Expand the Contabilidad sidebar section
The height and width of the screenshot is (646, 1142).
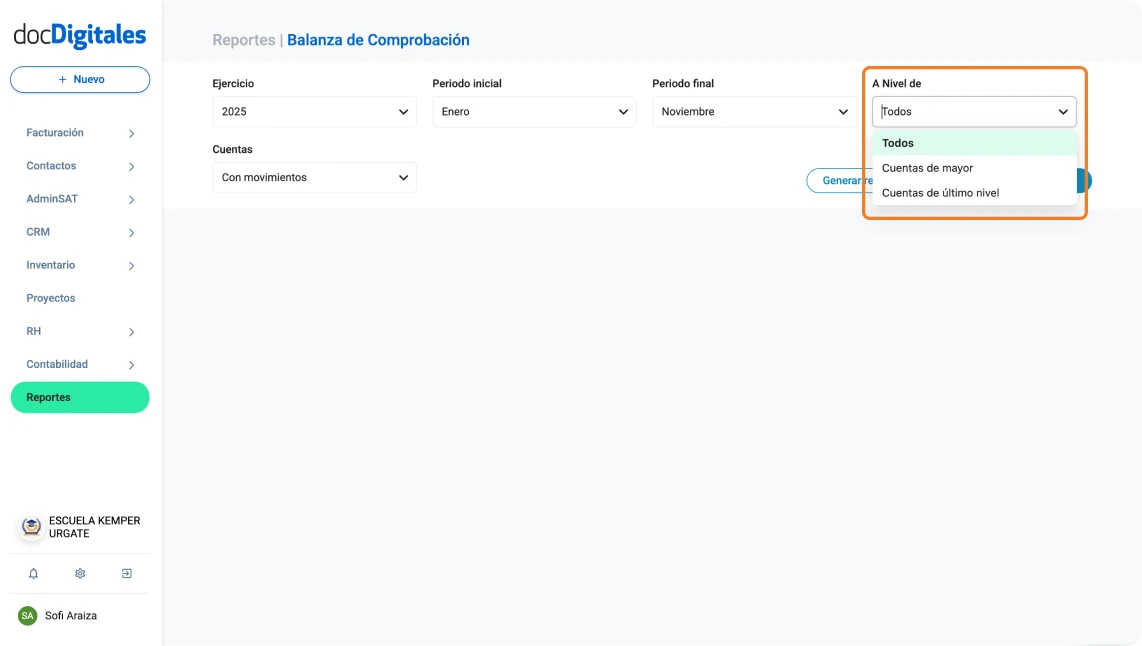[80, 364]
